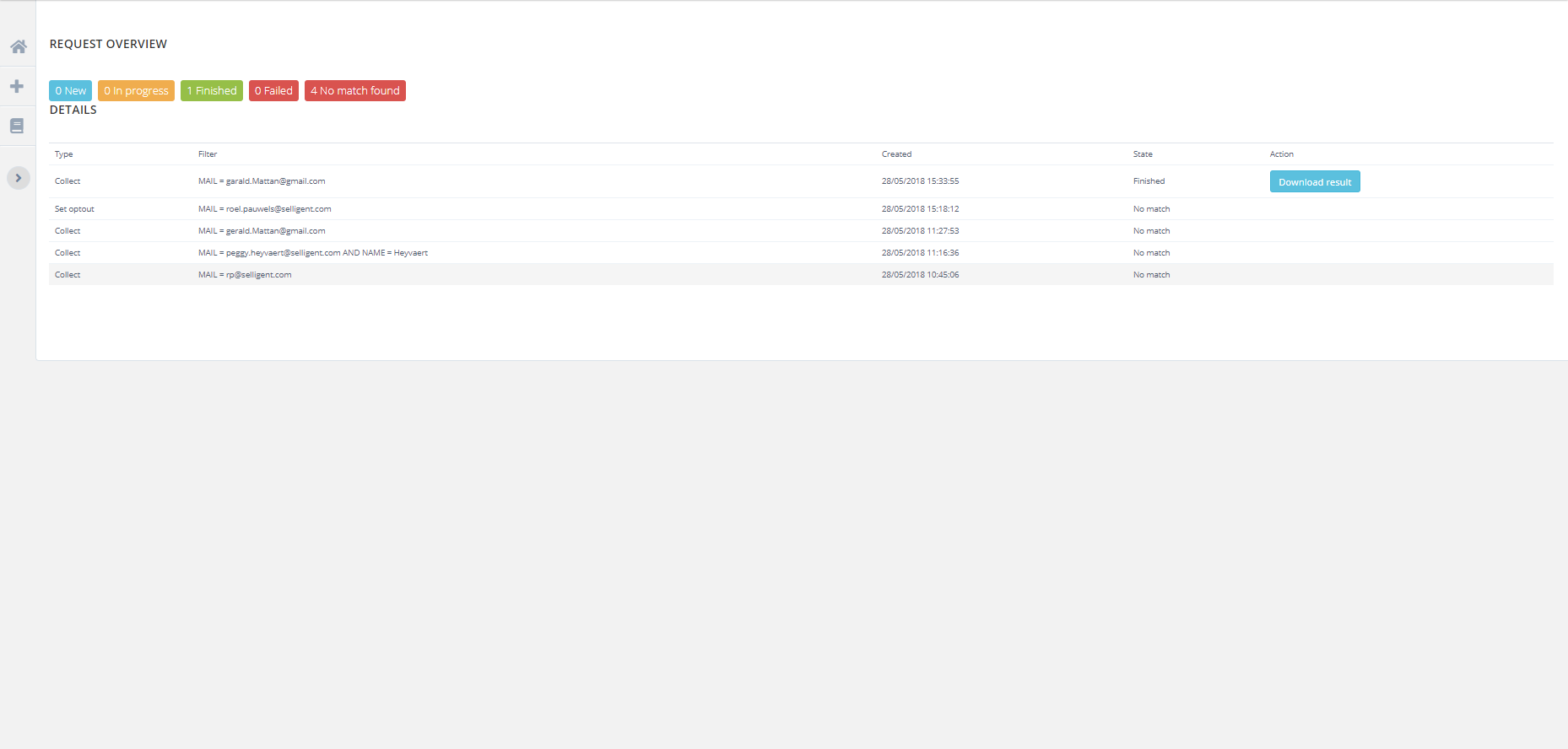This screenshot has width=1568, height=749.
Task: Filter by the 0 New badge
Action: click(x=70, y=91)
